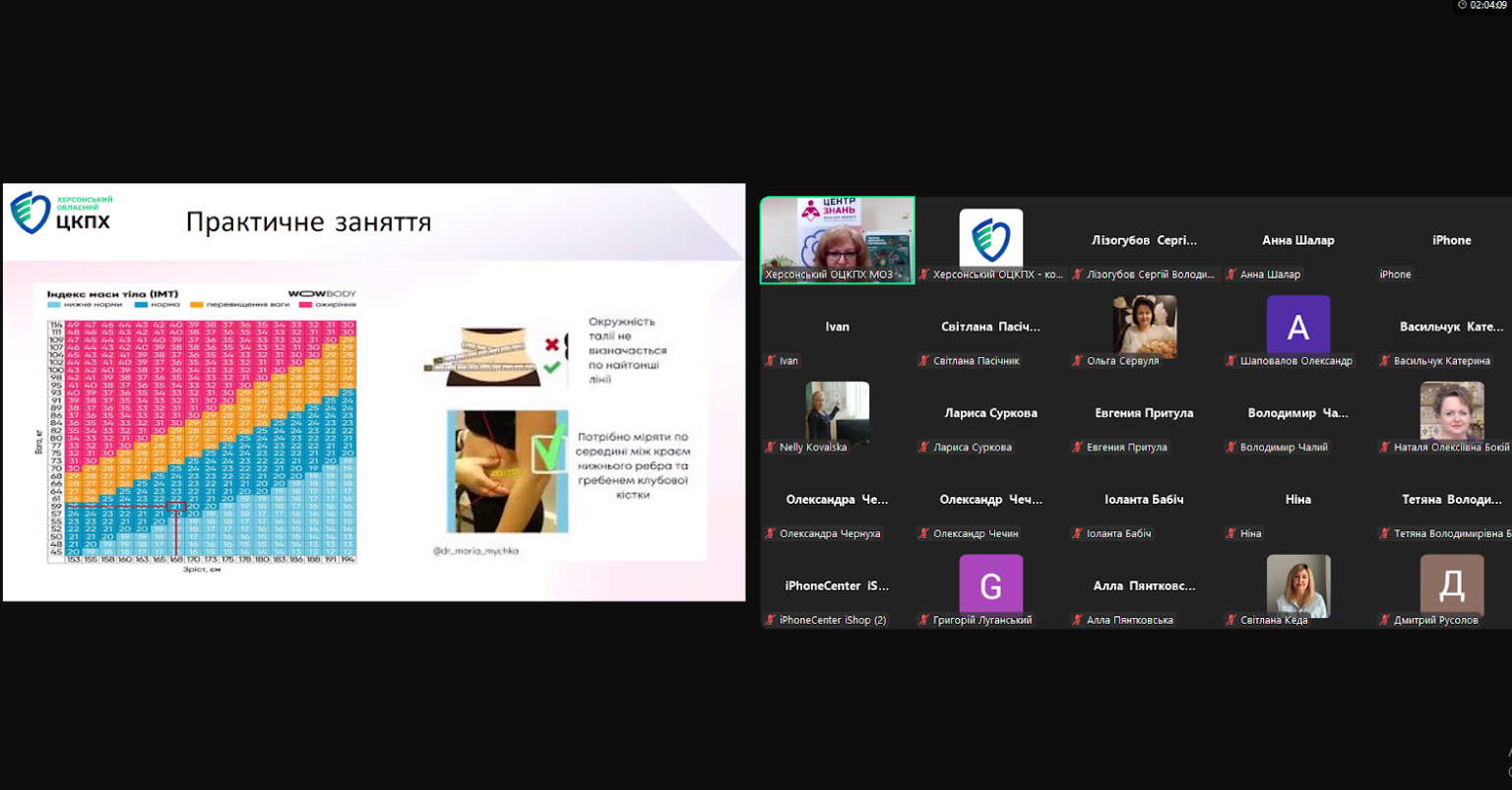Click the 'G' avatar of Григорій Луганський
Screen dimensions: 1512x790
(990, 585)
